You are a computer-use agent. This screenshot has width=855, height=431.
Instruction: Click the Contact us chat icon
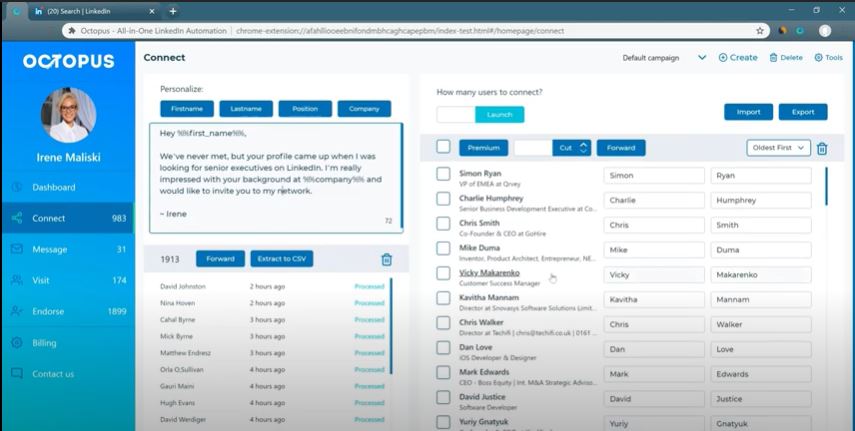pos(17,374)
